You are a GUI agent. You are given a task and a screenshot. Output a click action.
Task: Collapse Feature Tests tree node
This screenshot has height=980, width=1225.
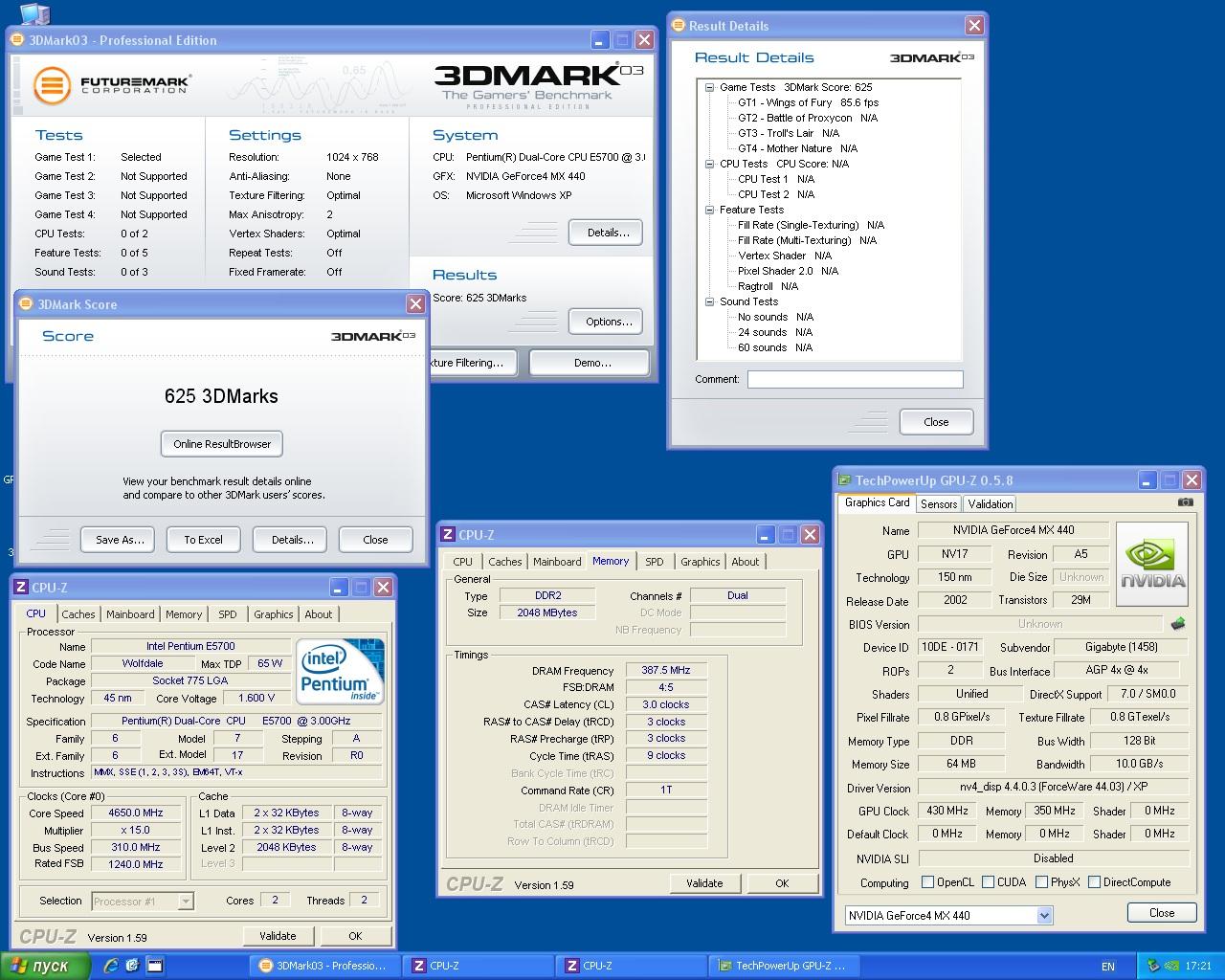tap(710, 210)
